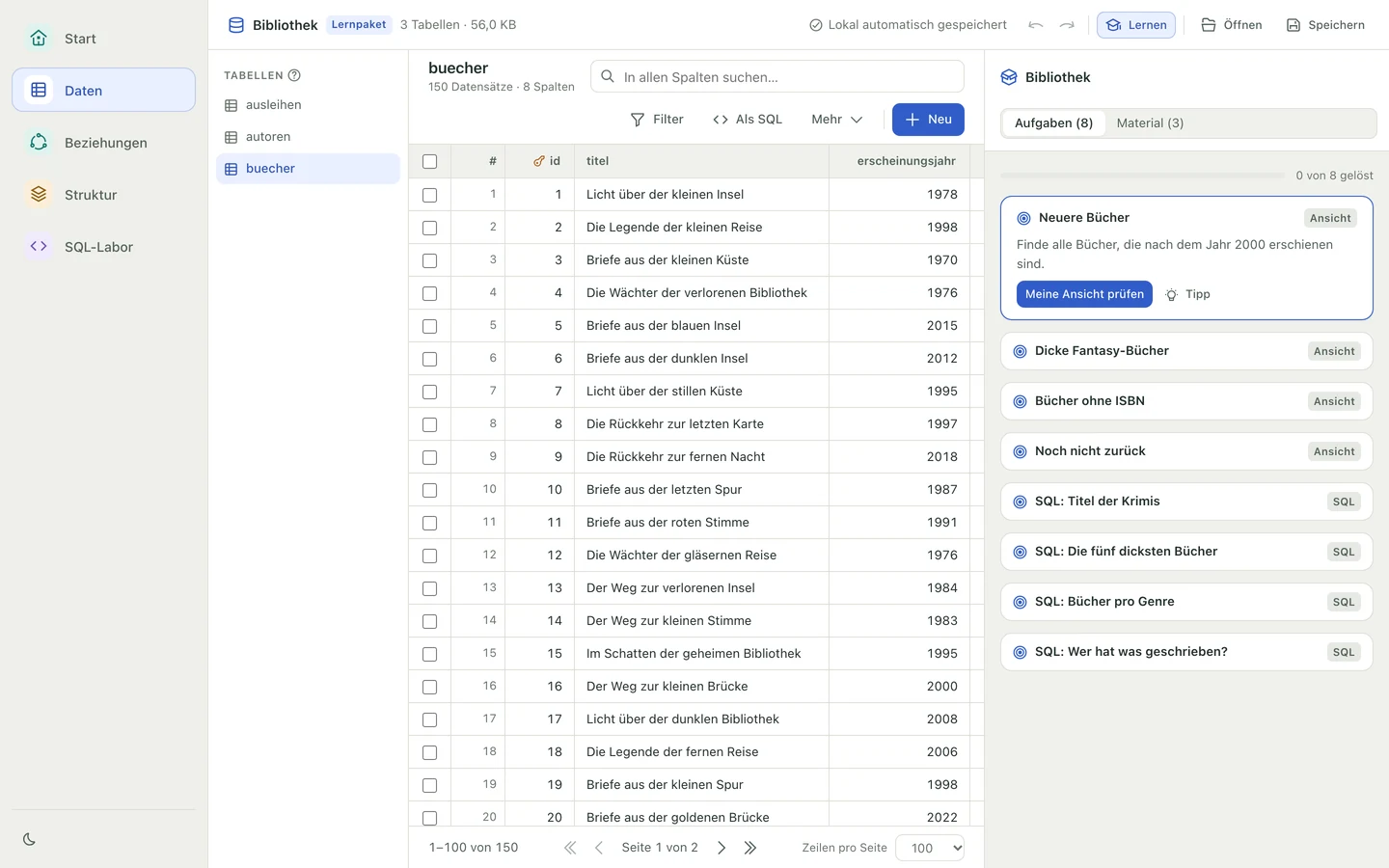Open the SQL-Labor
The height and width of the screenshot is (868, 1389).
point(104,247)
